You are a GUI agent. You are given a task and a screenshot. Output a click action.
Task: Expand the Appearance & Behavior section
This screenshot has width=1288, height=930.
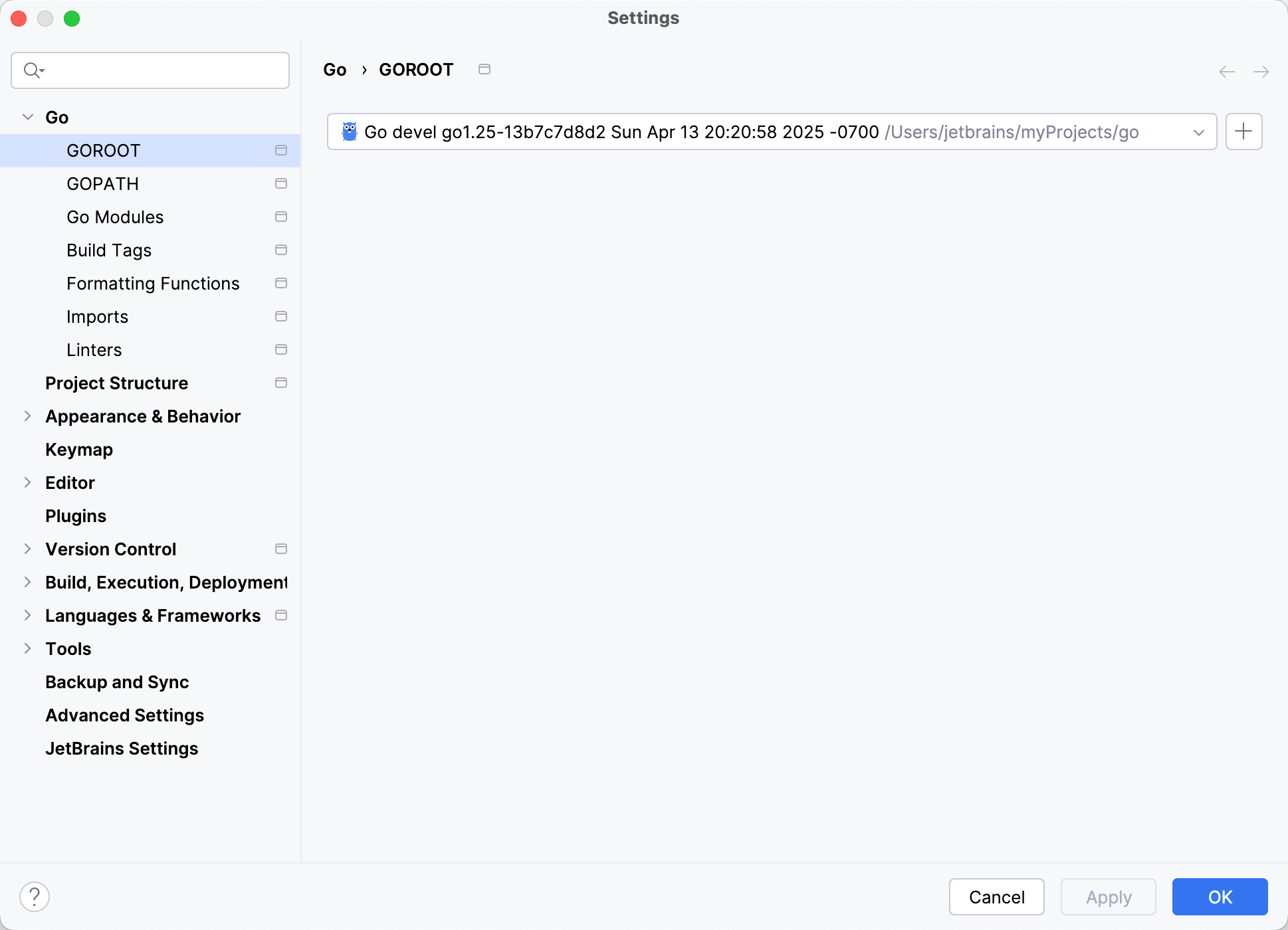pos(27,416)
